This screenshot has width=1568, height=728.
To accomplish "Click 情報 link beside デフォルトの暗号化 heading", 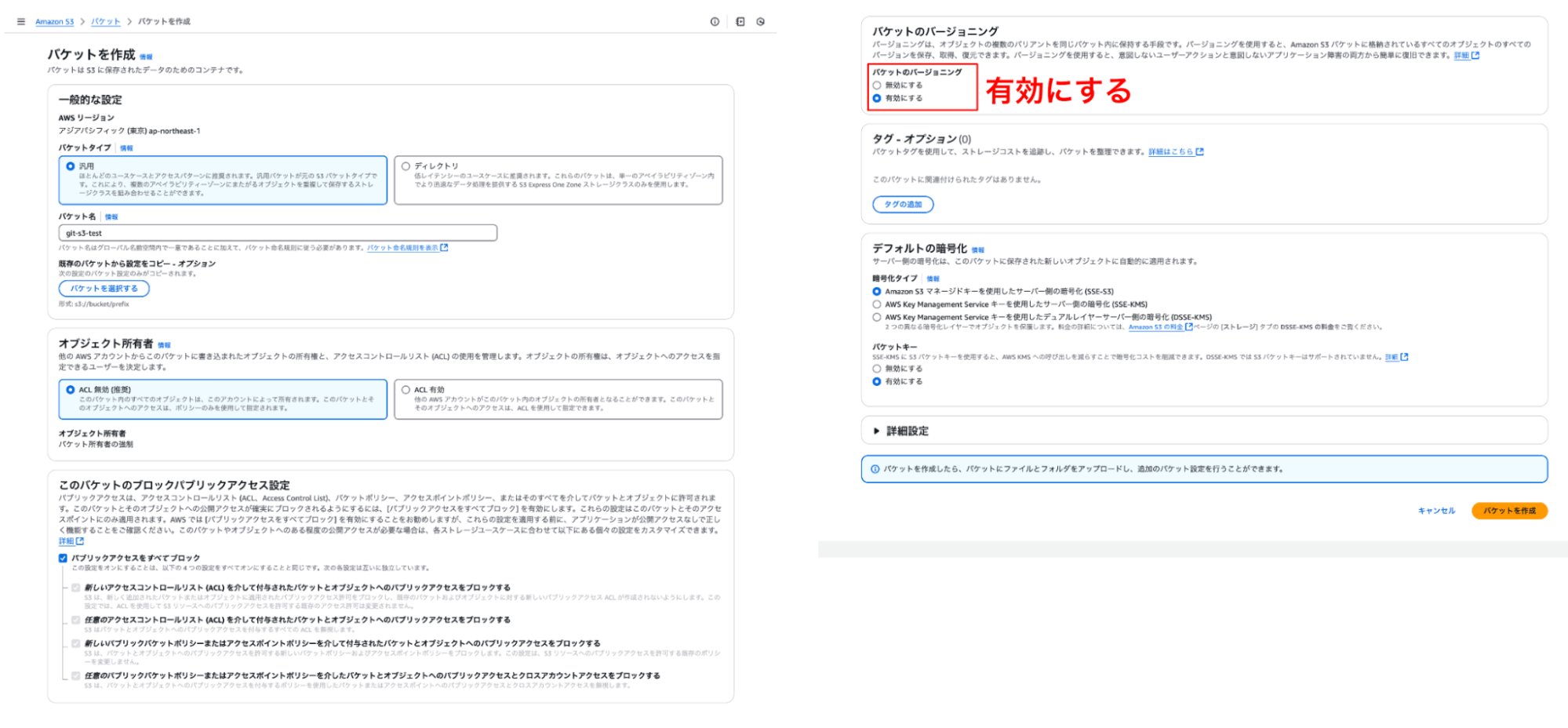I will pyautogui.click(x=977, y=250).
